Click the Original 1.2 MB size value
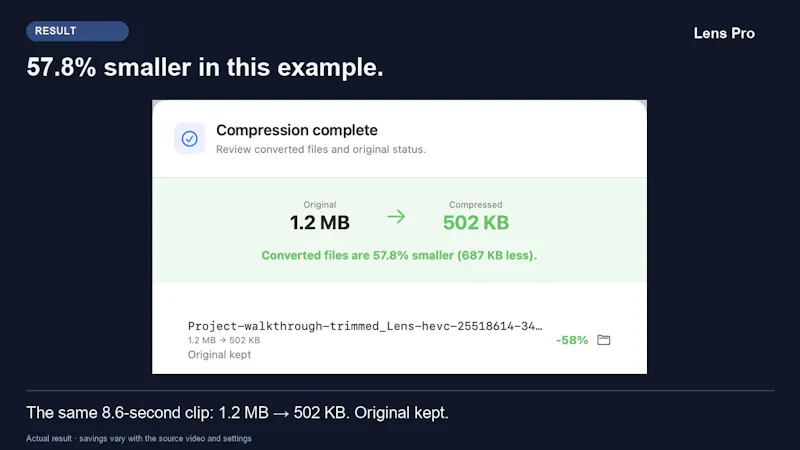 click(x=319, y=223)
